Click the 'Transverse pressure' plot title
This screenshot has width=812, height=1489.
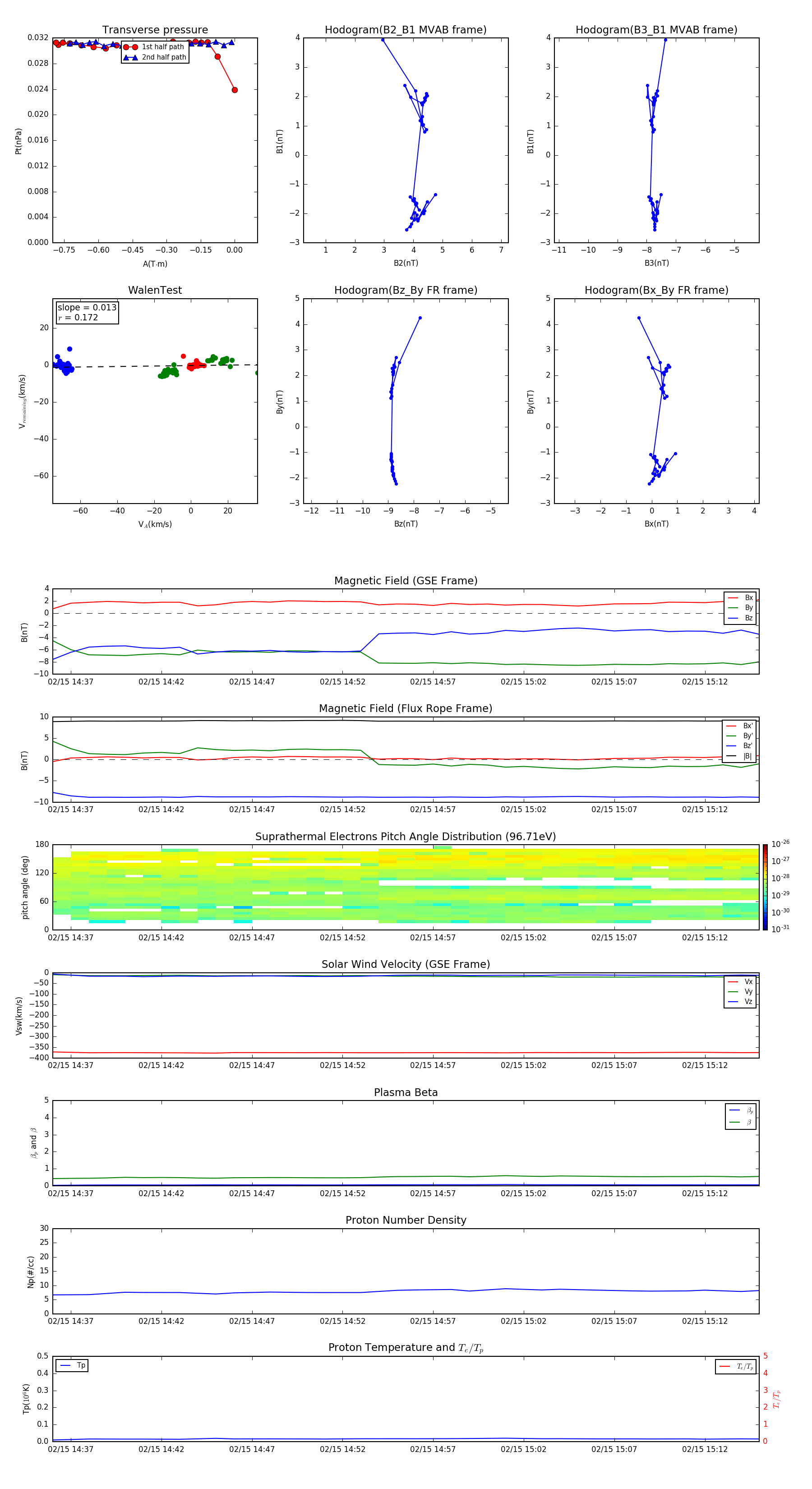click(x=155, y=30)
